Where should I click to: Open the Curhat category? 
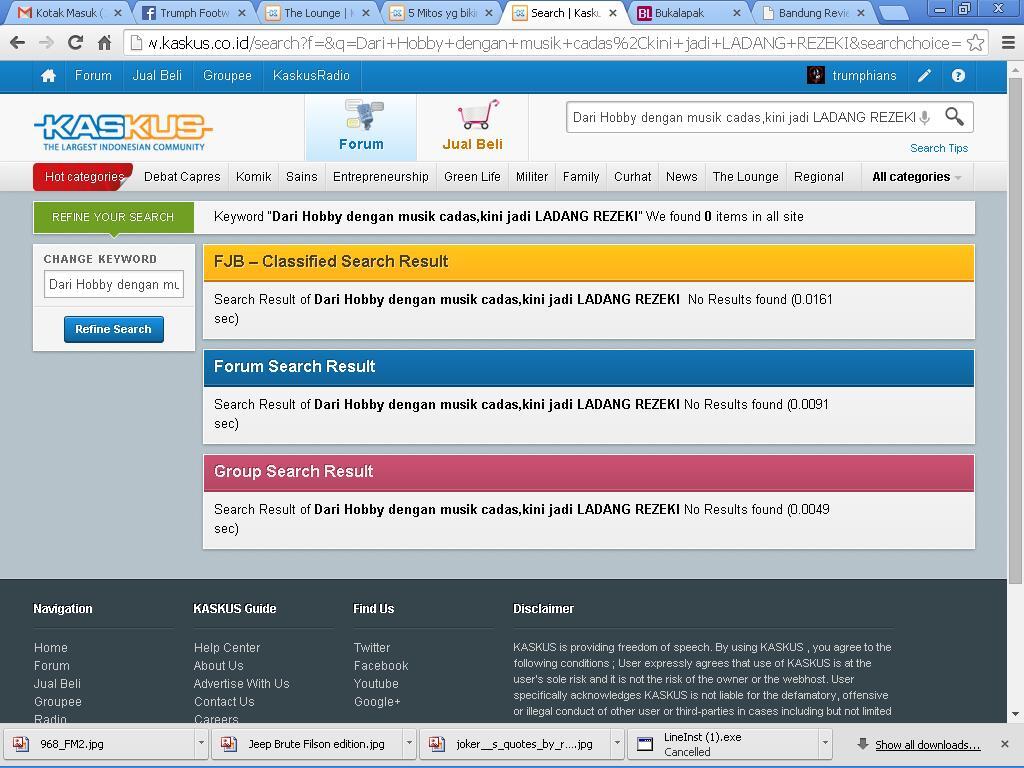tap(632, 177)
